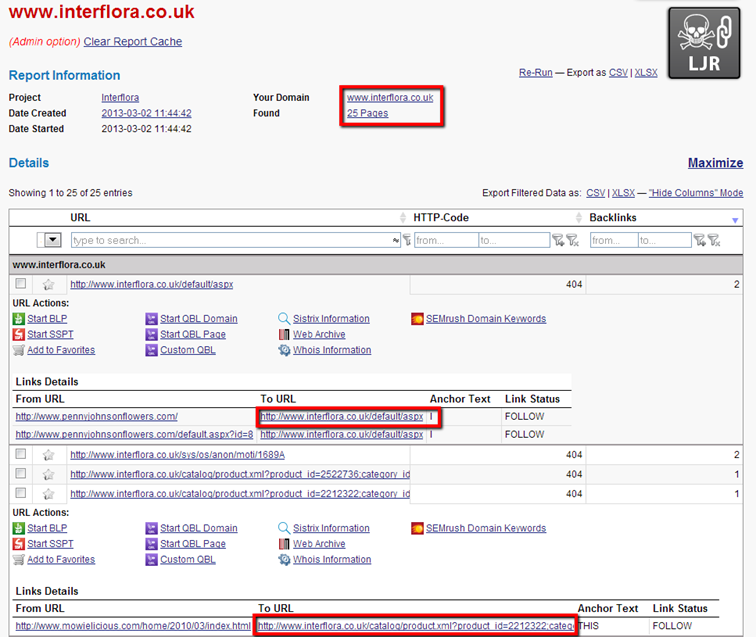Open From URL mowielicious.com index.html link
The height and width of the screenshot is (637, 756).
pos(133,626)
